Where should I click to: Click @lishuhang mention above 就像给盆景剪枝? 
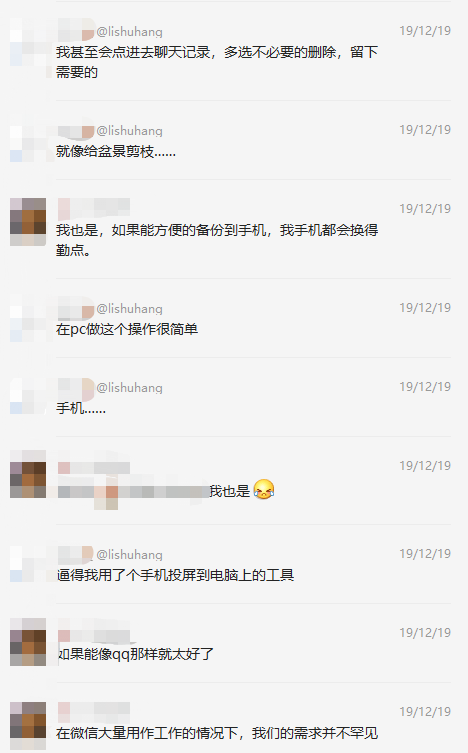(130, 131)
